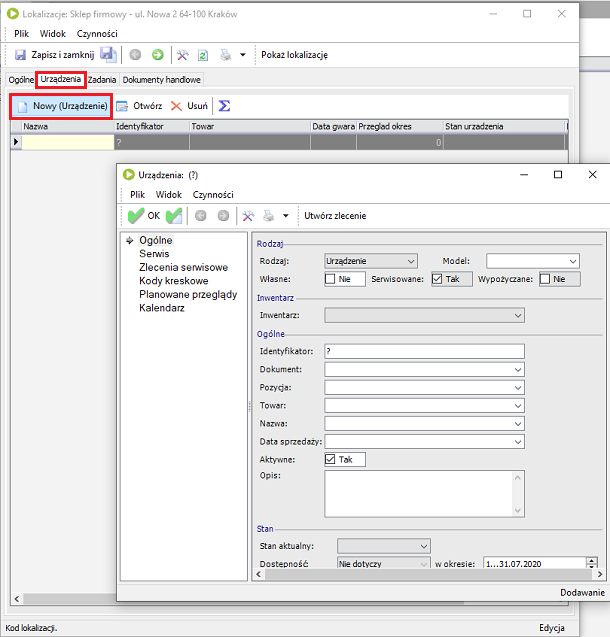Select the row arrow indicator in devices grid

click(16, 142)
